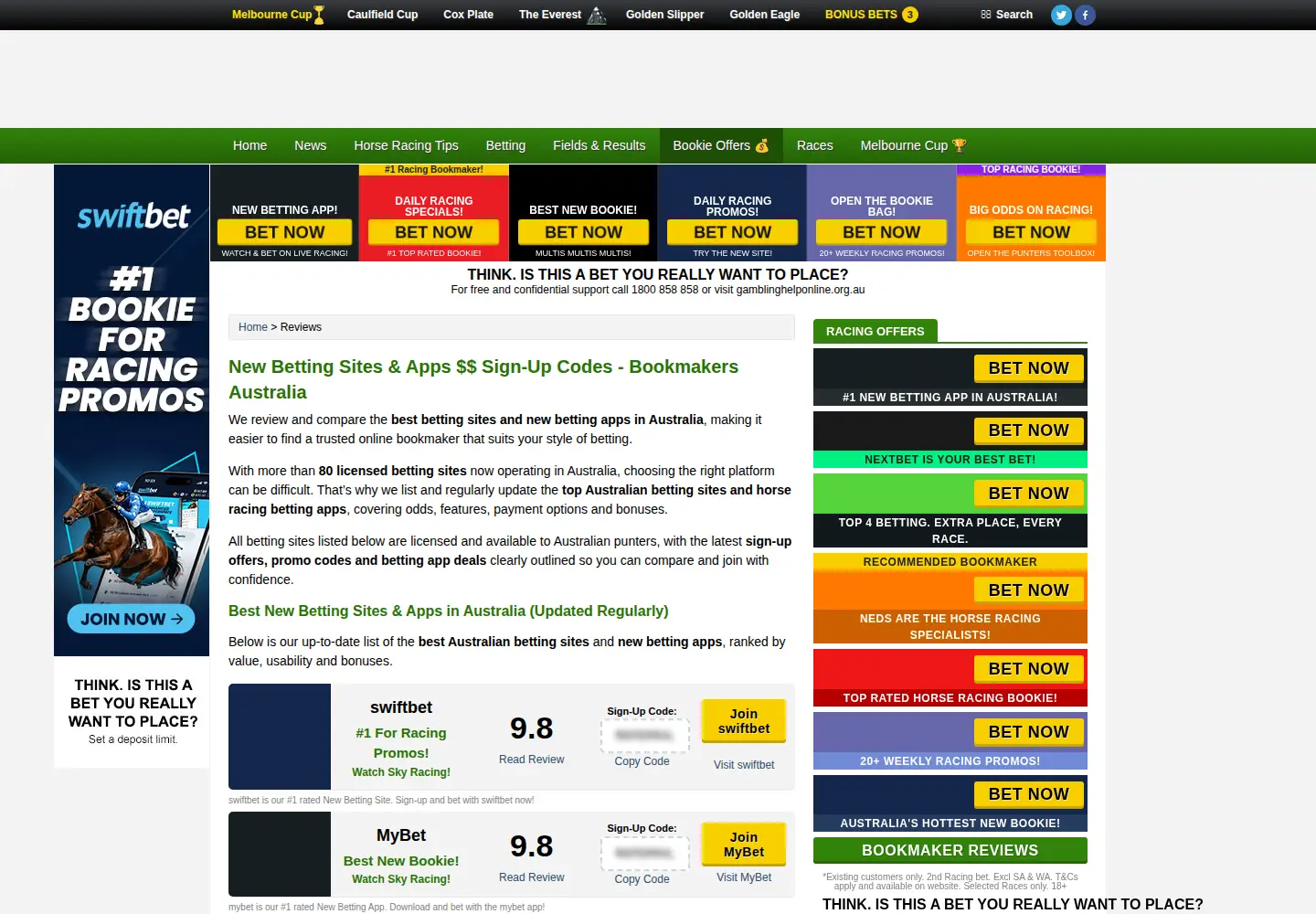The height and width of the screenshot is (914, 1316).
Task: Click the Visit MyBet link
Action: tap(744, 877)
